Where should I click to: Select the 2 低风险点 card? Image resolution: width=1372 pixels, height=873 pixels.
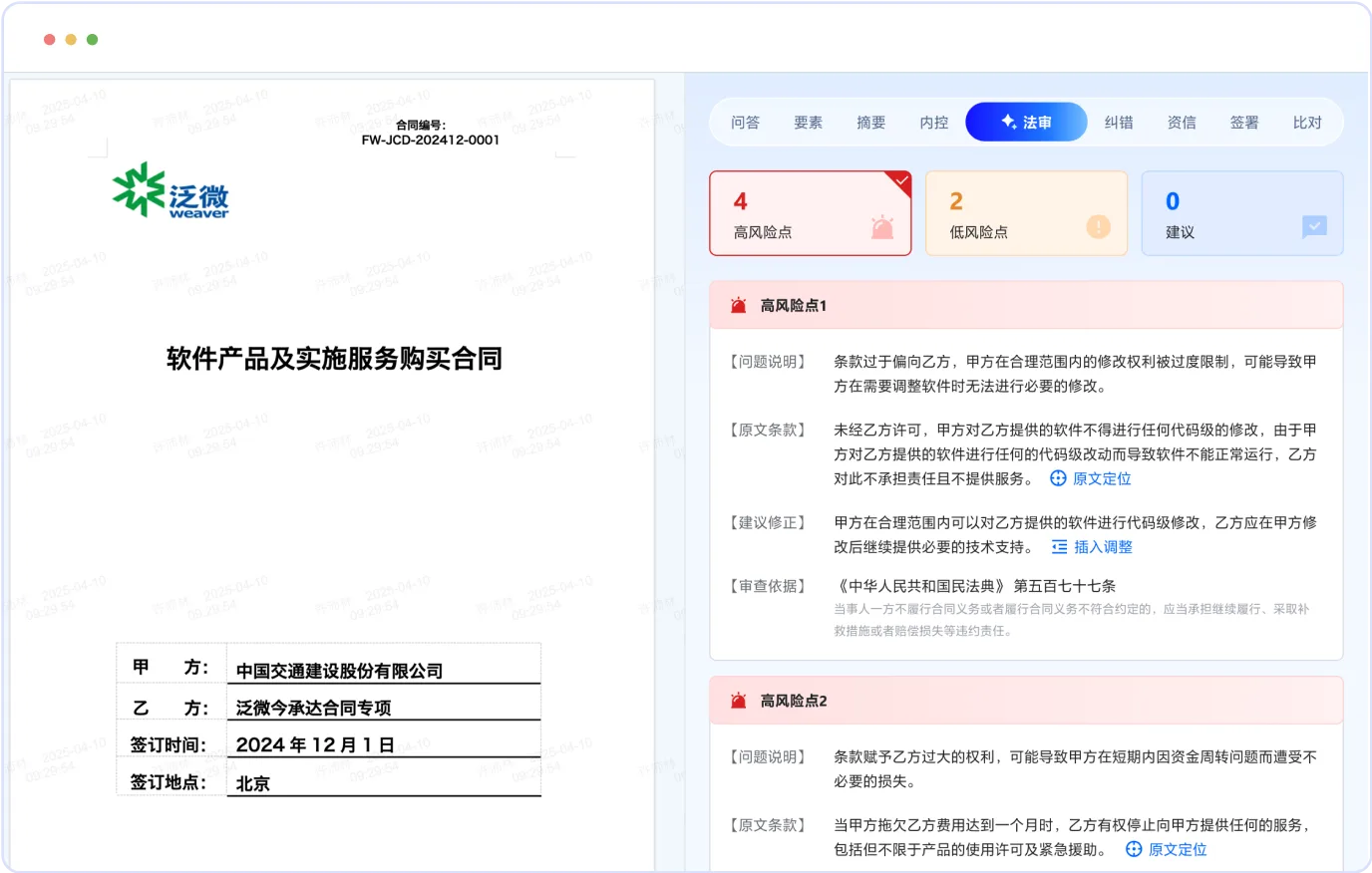[1026, 213]
